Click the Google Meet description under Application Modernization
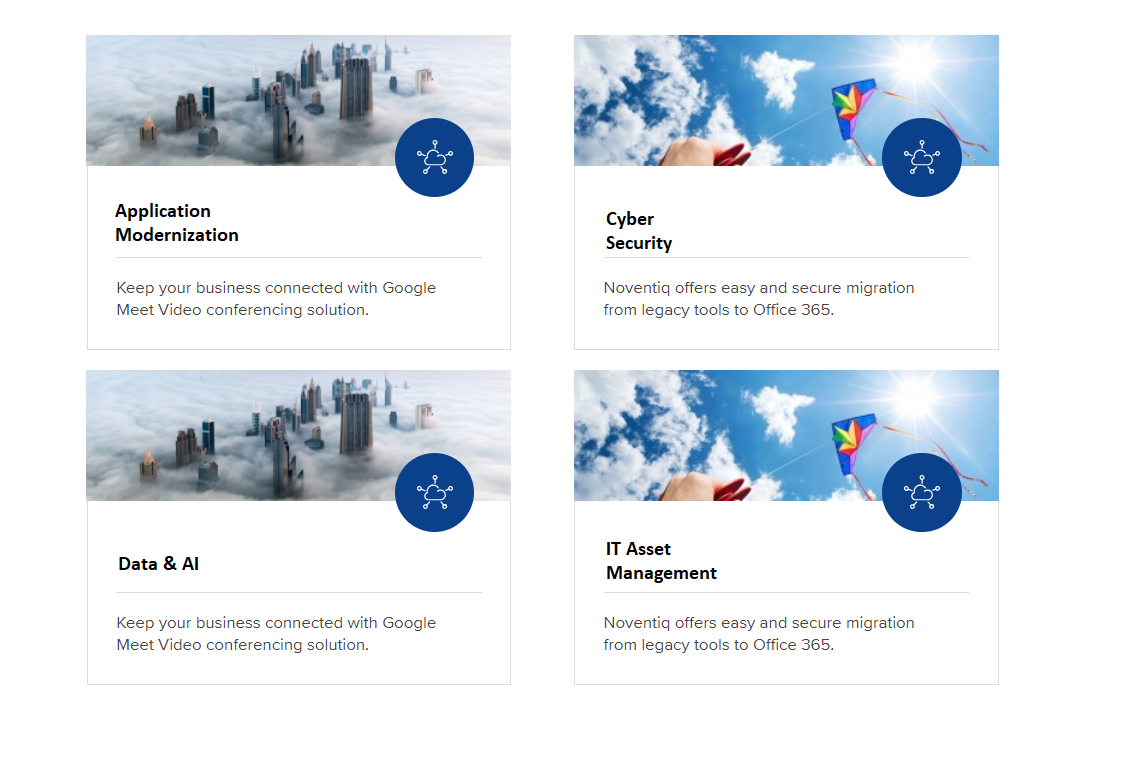 (x=276, y=298)
